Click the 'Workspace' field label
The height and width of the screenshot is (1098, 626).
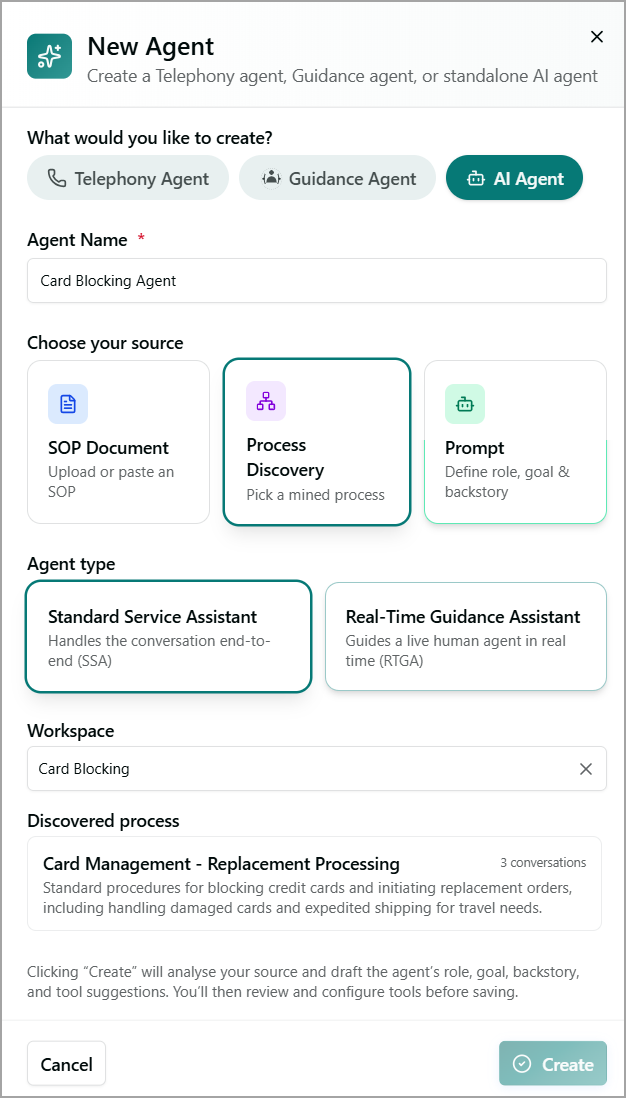click(71, 731)
